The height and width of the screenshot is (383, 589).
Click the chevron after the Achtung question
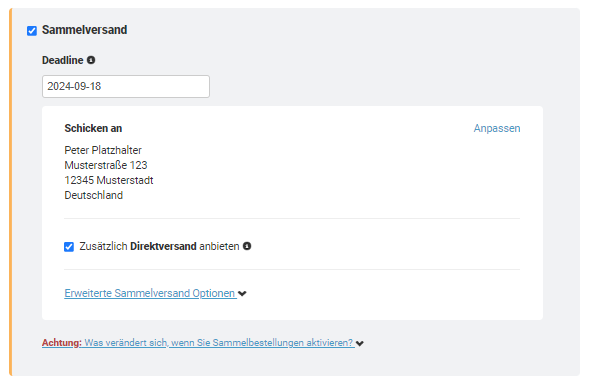[360, 343]
